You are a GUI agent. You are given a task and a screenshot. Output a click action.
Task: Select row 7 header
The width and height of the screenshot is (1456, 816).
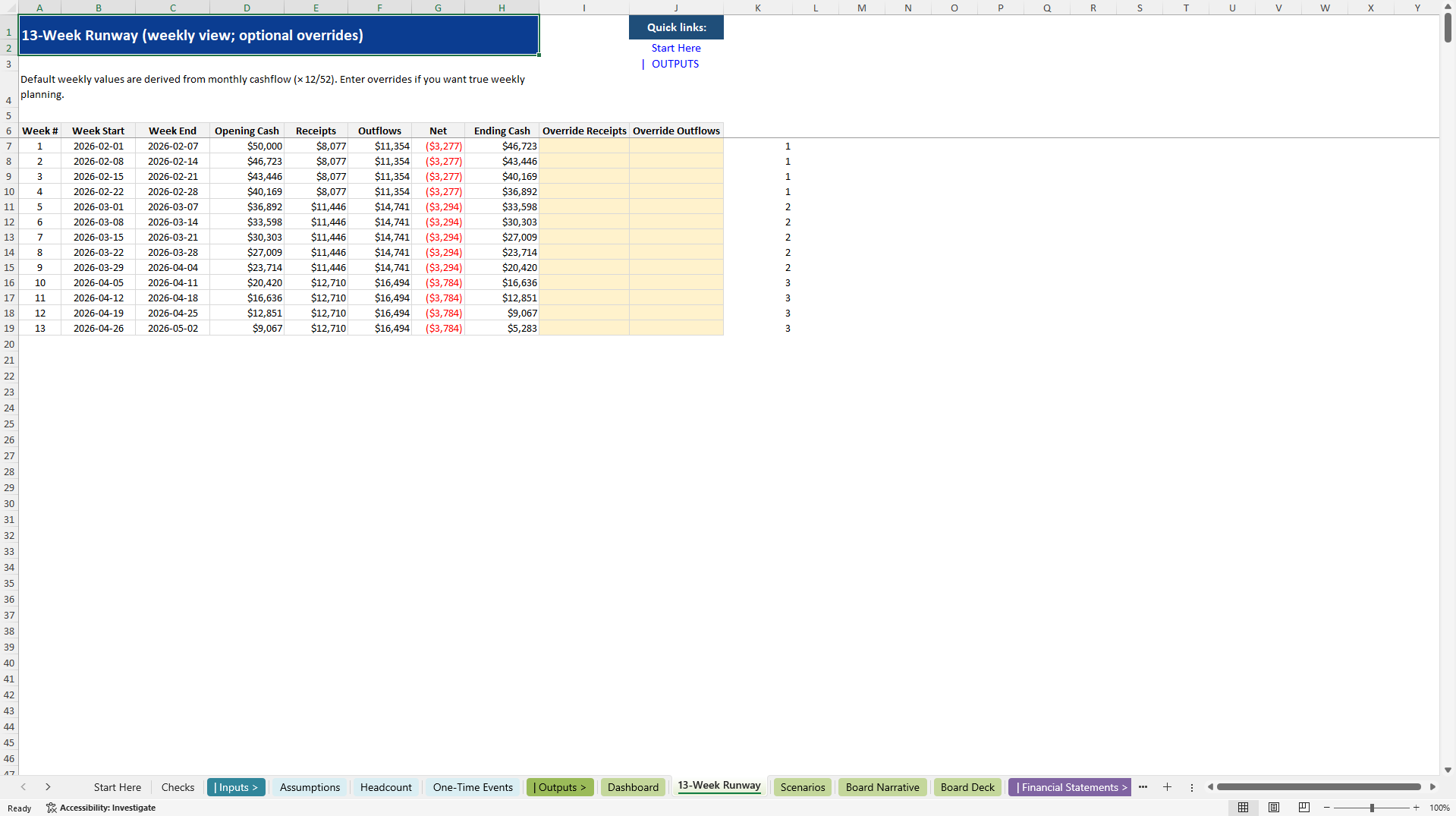click(x=9, y=146)
